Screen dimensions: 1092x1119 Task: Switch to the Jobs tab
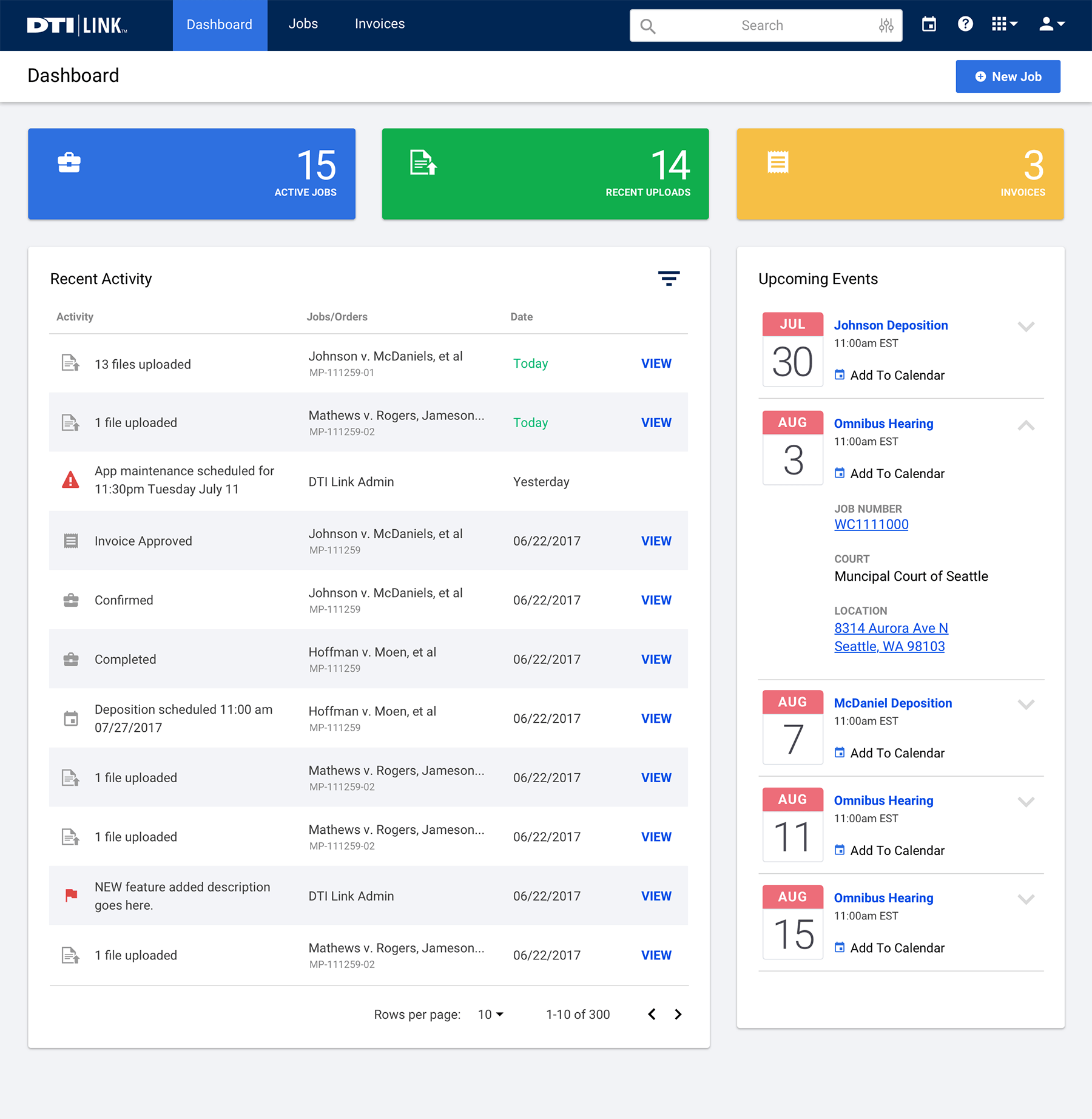point(303,24)
